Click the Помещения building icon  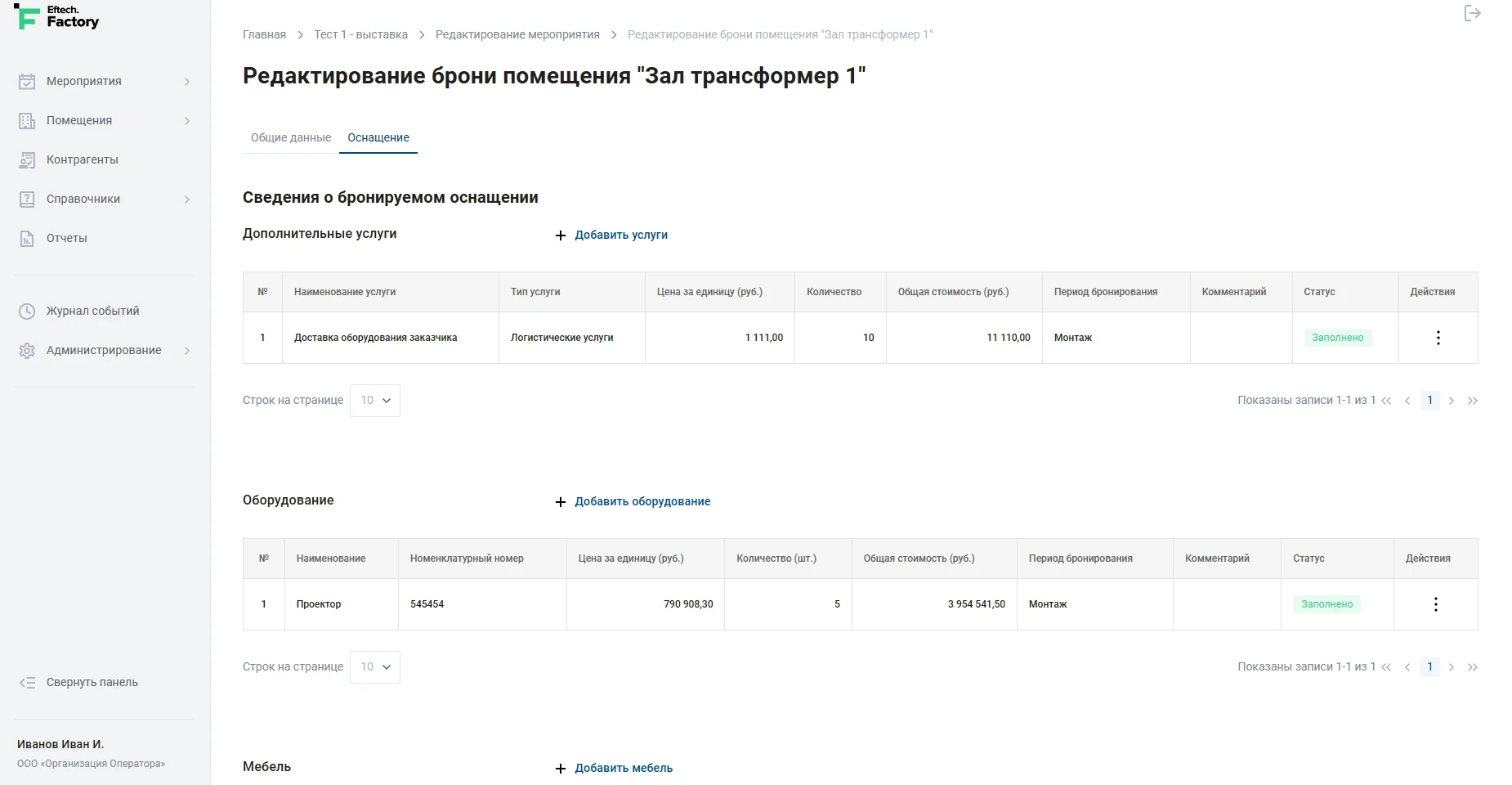point(27,120)
